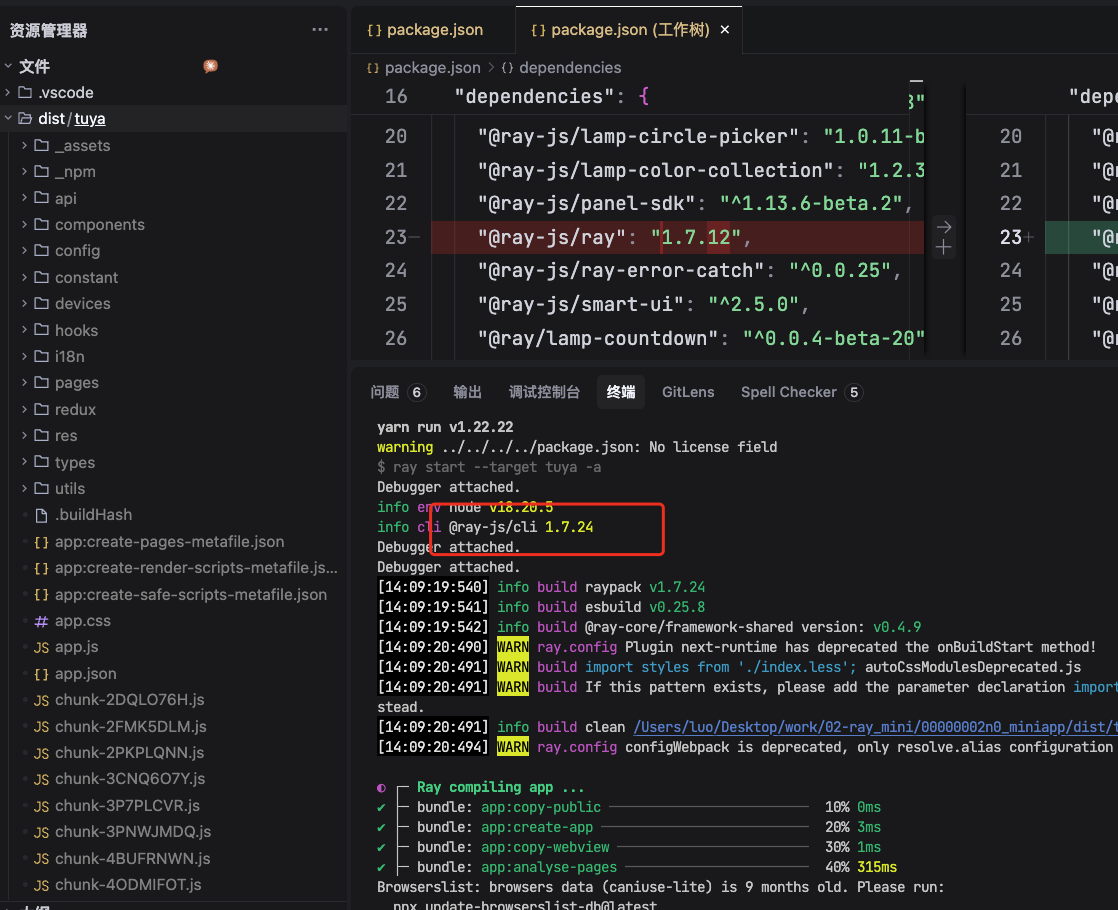The width and height of the screenshot is (1118, 910).
Task: Open the 输出 panel tab
Action: (468, 392)
